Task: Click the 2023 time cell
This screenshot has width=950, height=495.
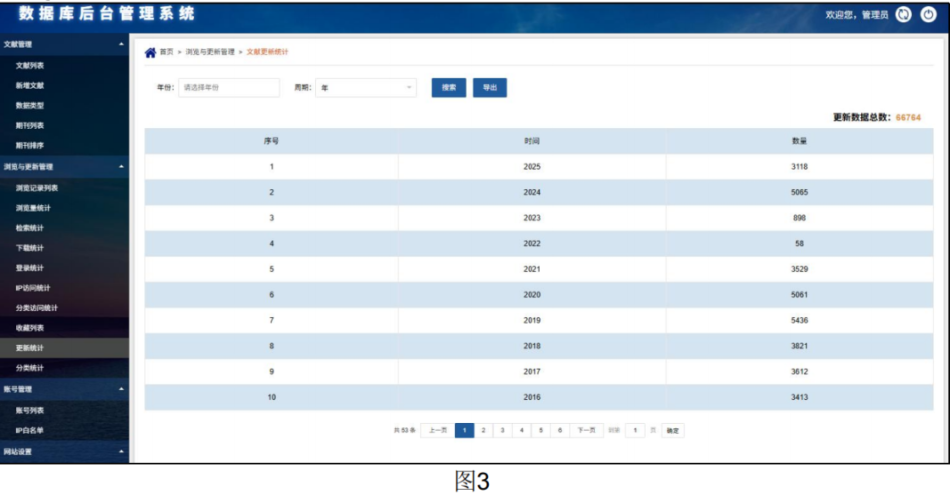Action: (532, 218)
